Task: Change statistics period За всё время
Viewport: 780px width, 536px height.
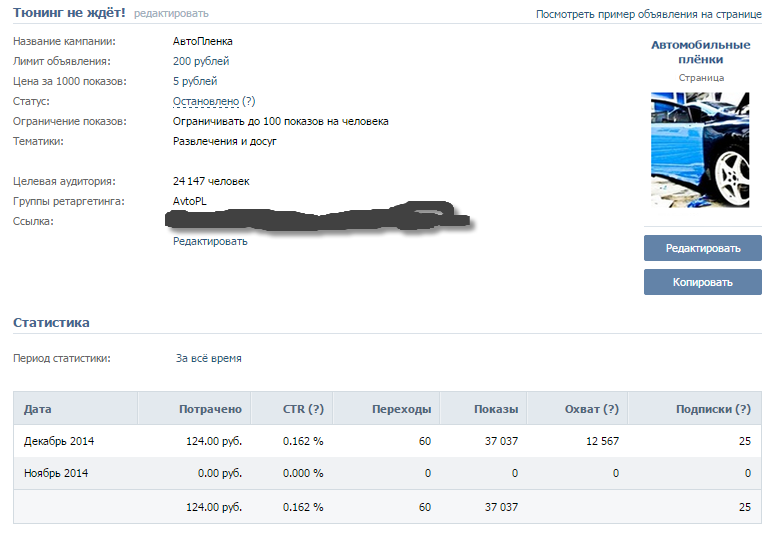Action: coord(208,358)
